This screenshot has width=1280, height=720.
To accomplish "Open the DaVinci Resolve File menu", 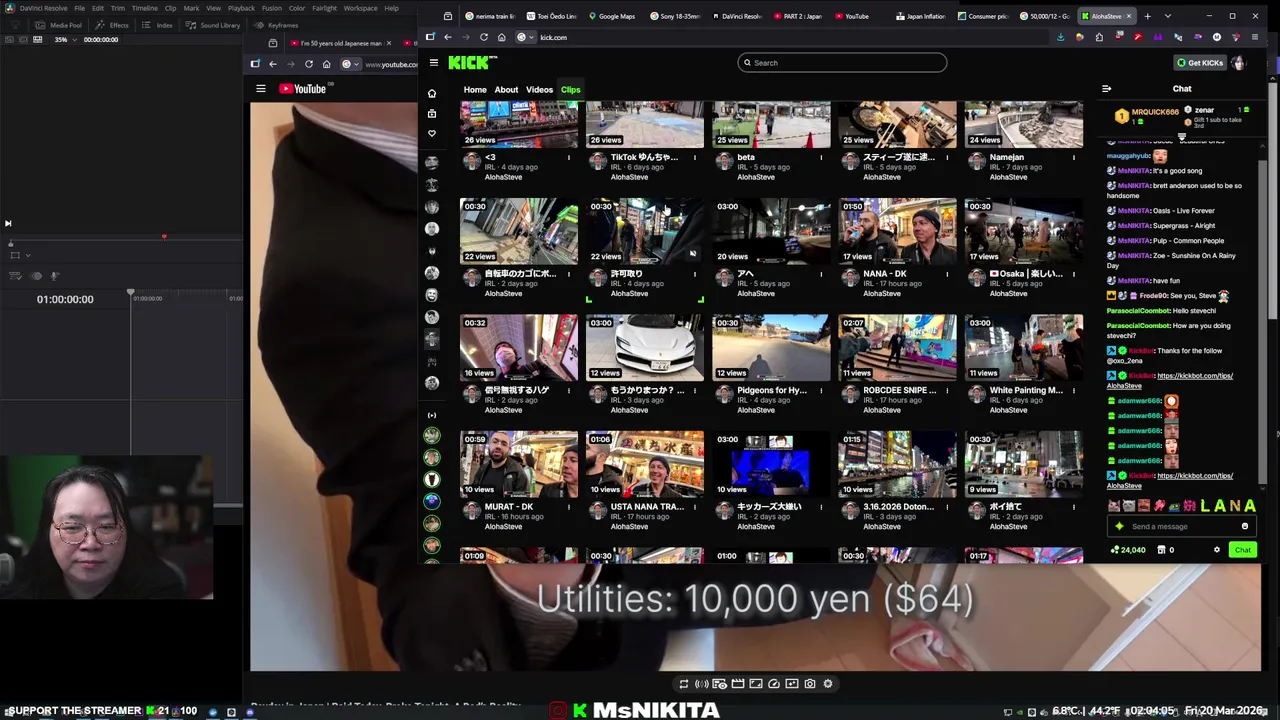I will [x=79, y=8].
